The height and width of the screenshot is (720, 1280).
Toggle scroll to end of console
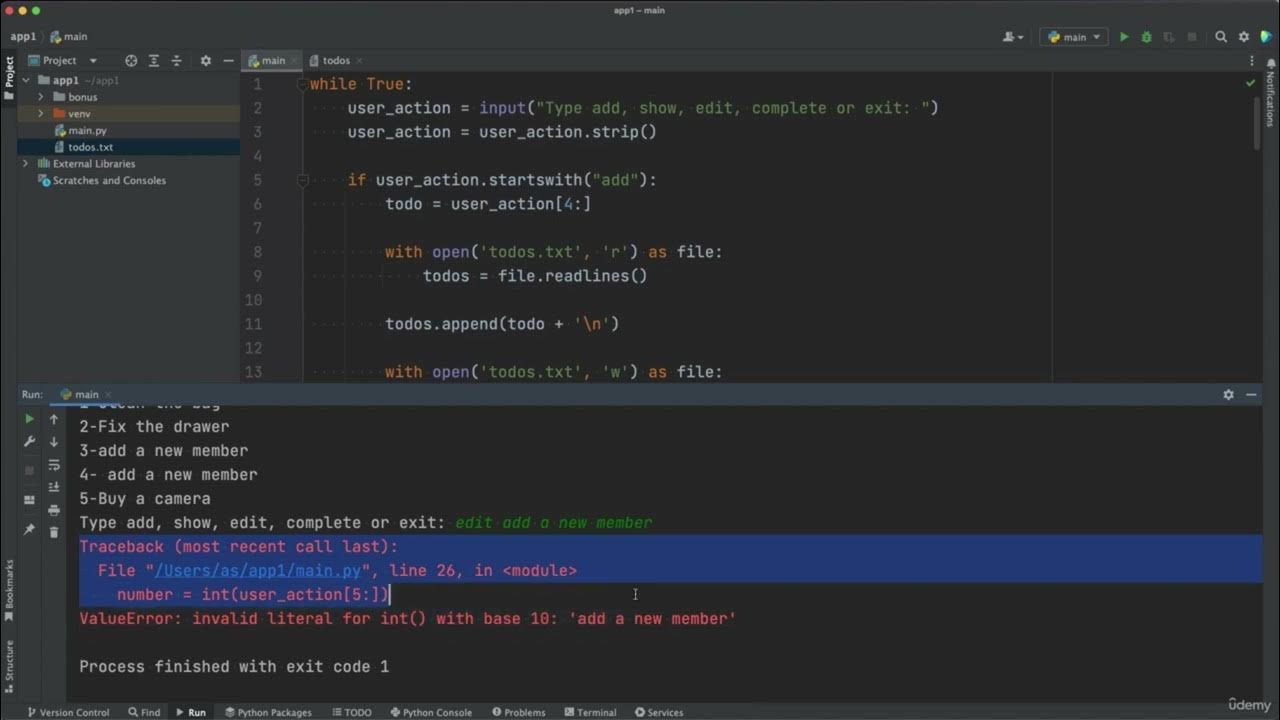(x=54, y=487)
